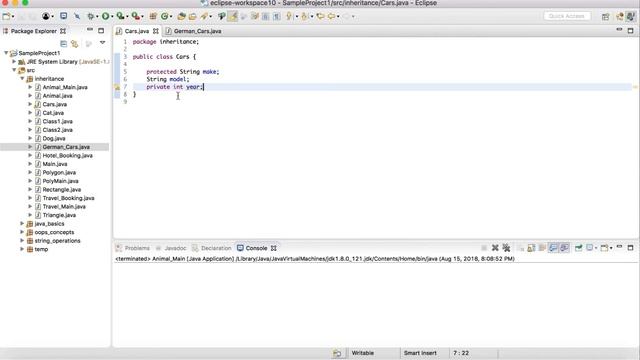The height and width of the screenshot is (360, 640).
Task: Click the New Java Class icon
Action: [164, 16]
